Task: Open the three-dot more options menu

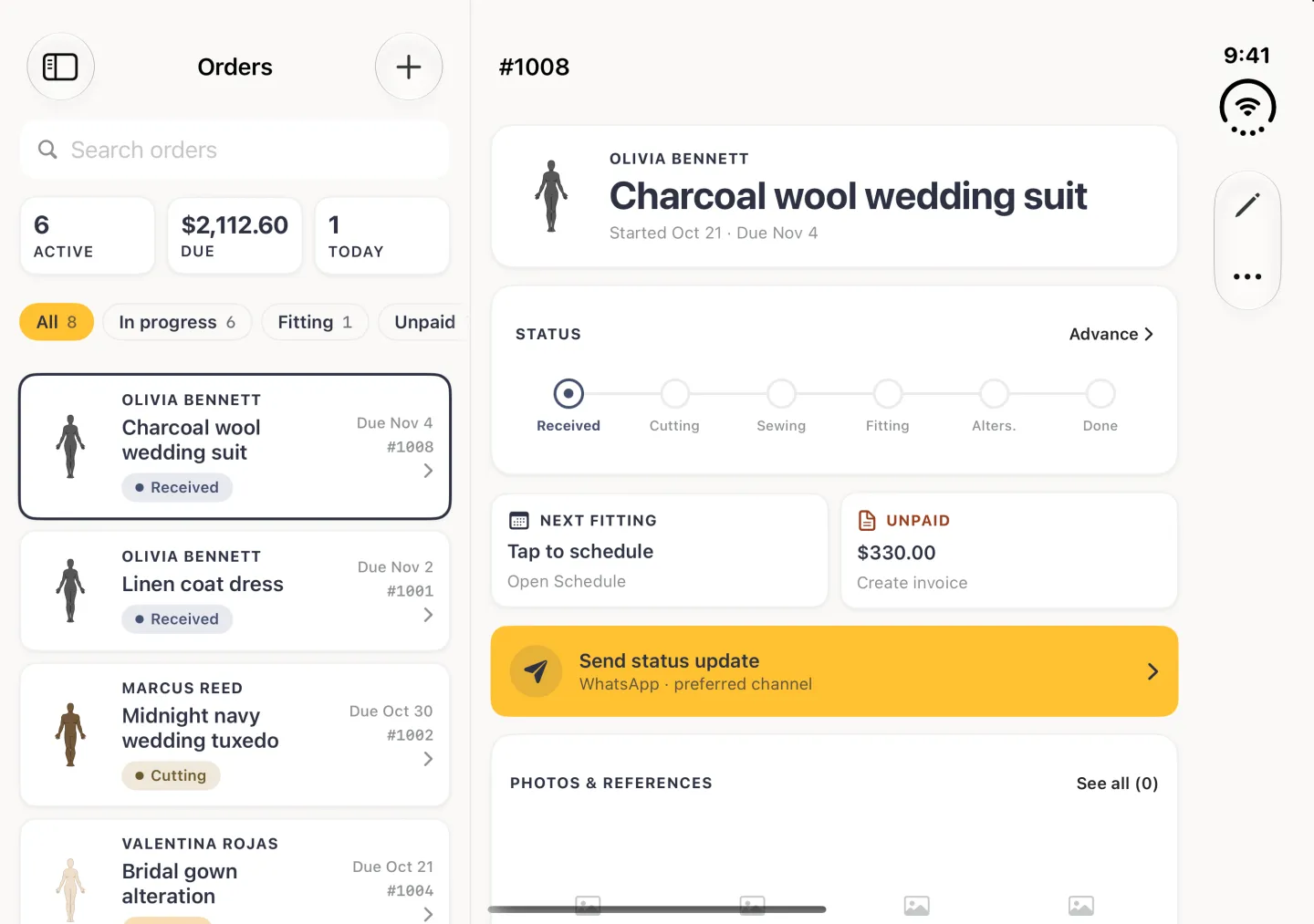Action: click(x=1247, y=276)
